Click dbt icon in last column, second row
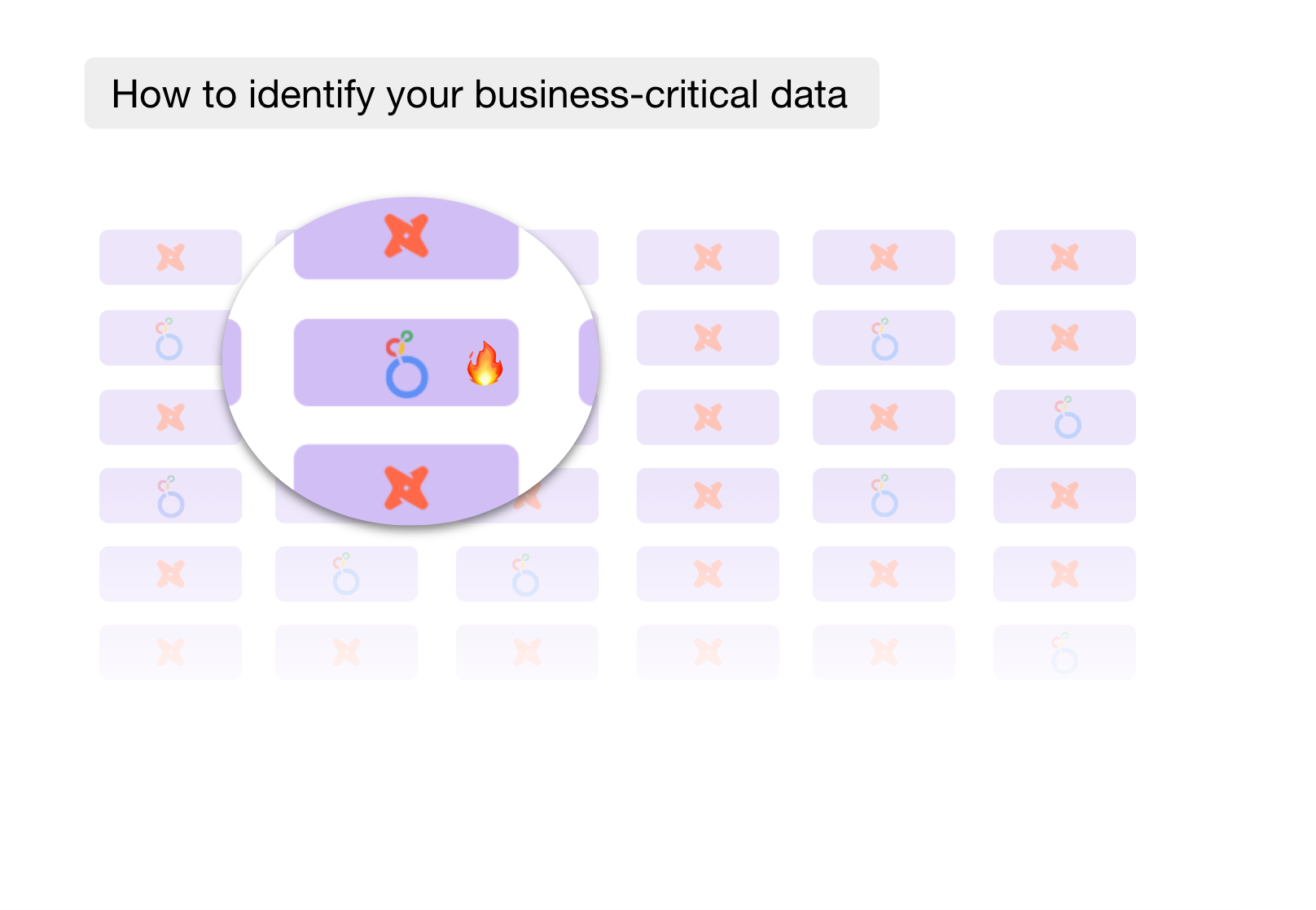The width and height of the screenshot is (1316, 910). click(x=1064, y=337)
